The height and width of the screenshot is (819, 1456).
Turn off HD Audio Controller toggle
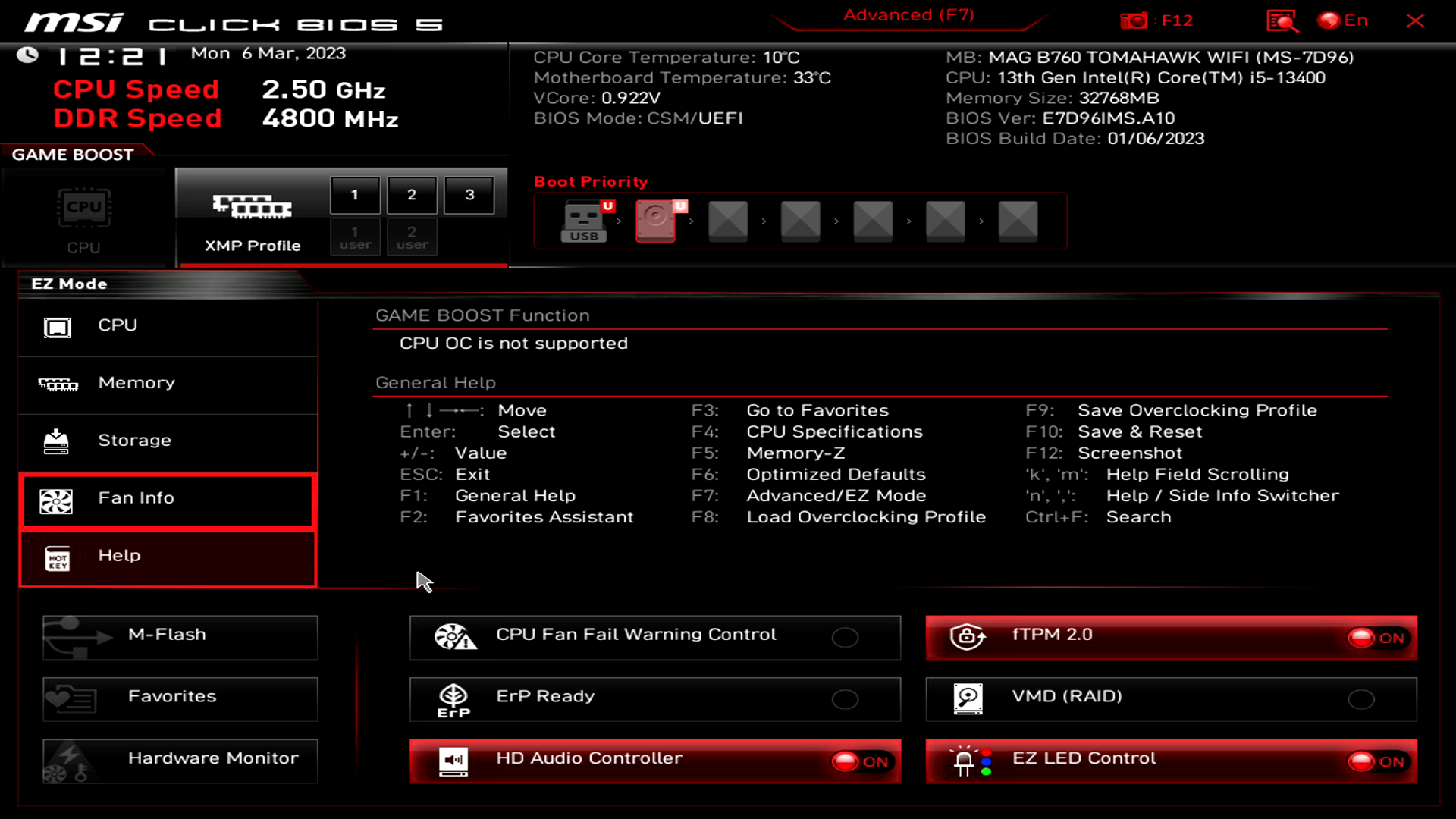860,761
